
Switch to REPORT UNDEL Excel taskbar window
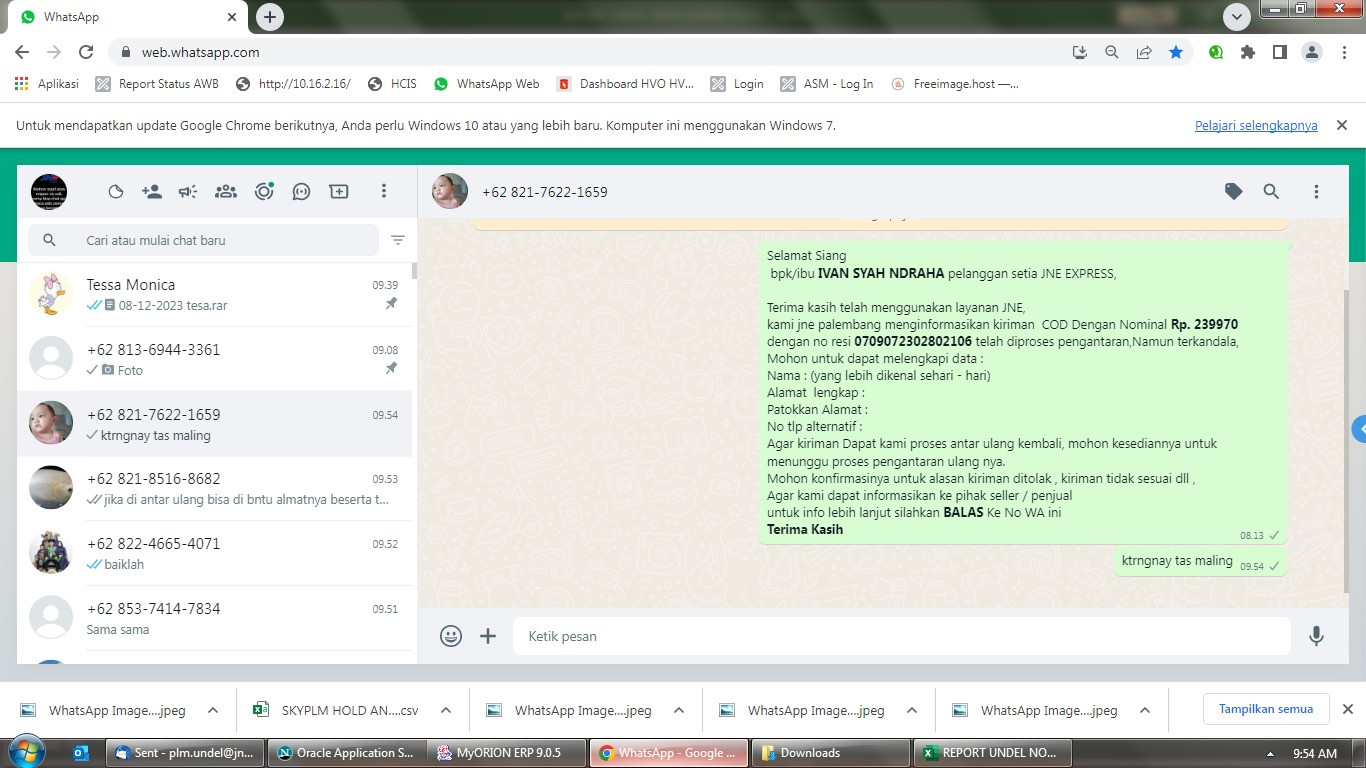tap(994, 753)
